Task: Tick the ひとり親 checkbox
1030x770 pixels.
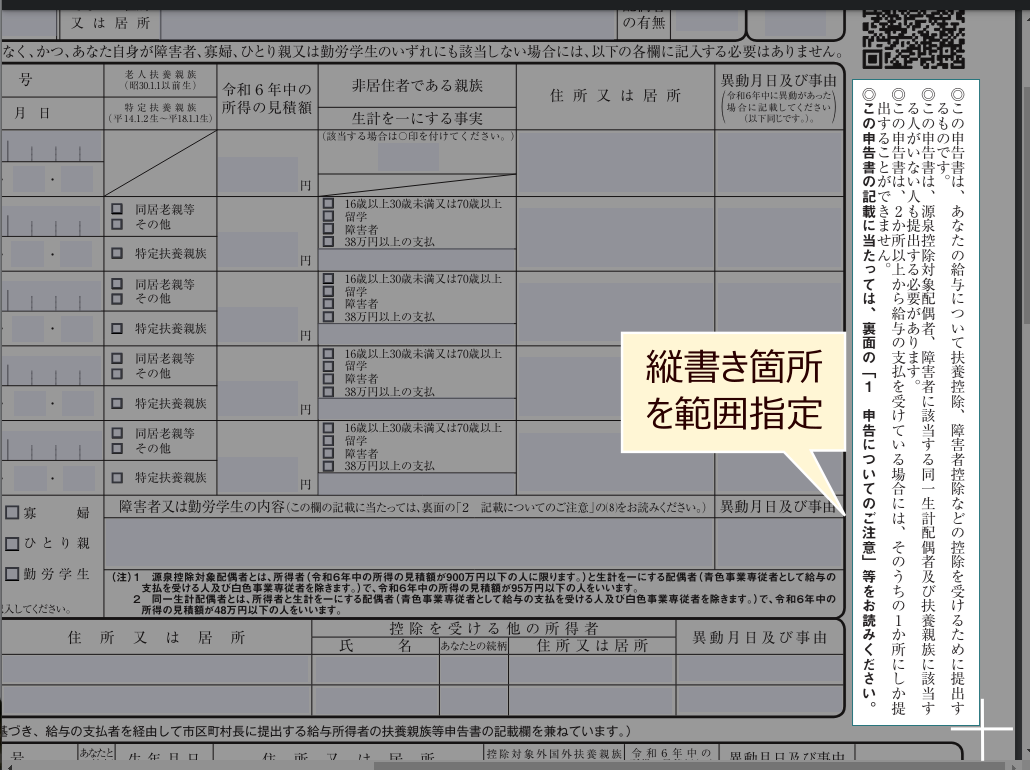Action: click(13, 544)
